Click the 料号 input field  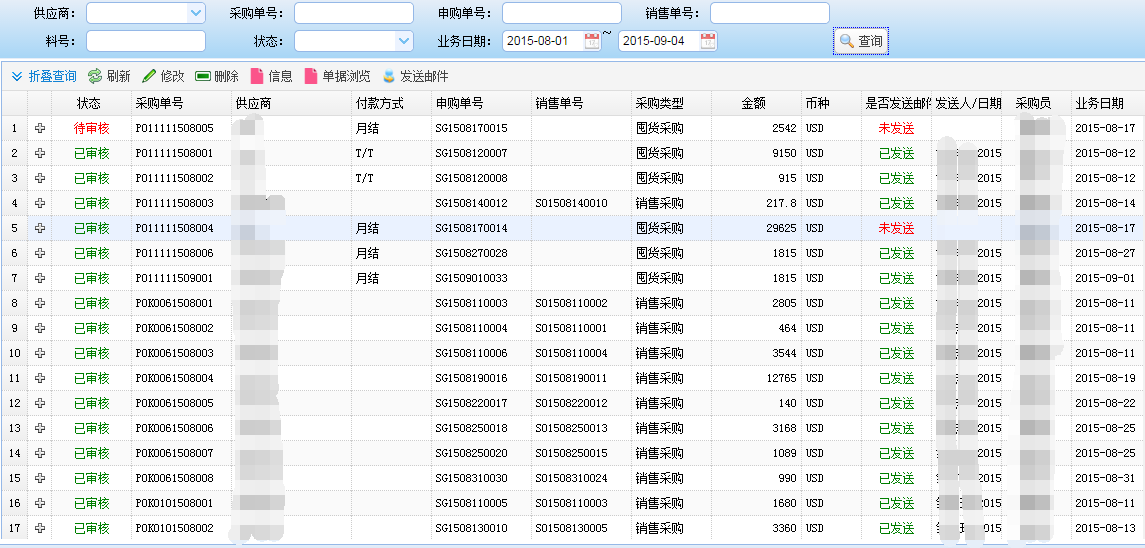(x=146, y=41)
